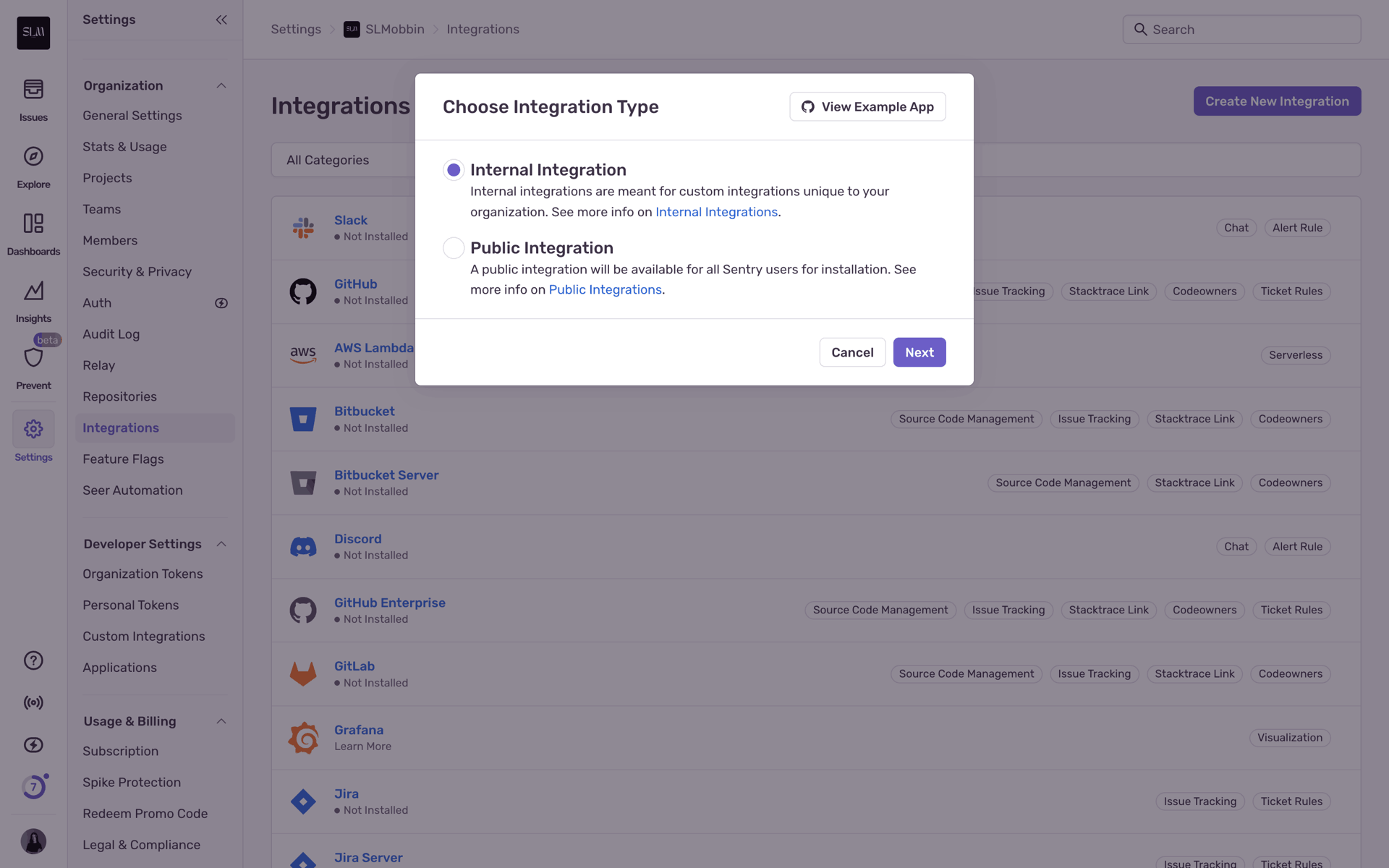The height and width of the screenshot is (868, 1389).
Task: Collapse the Usage & Billing section
Action: pyautogui.click(x=221, y=721)
